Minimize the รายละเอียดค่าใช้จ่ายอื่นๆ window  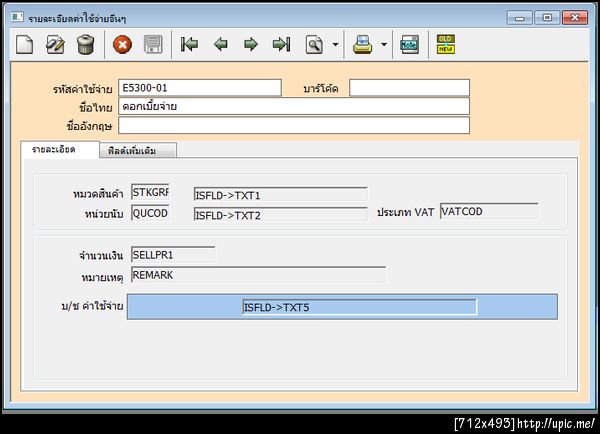coord(519,18)
